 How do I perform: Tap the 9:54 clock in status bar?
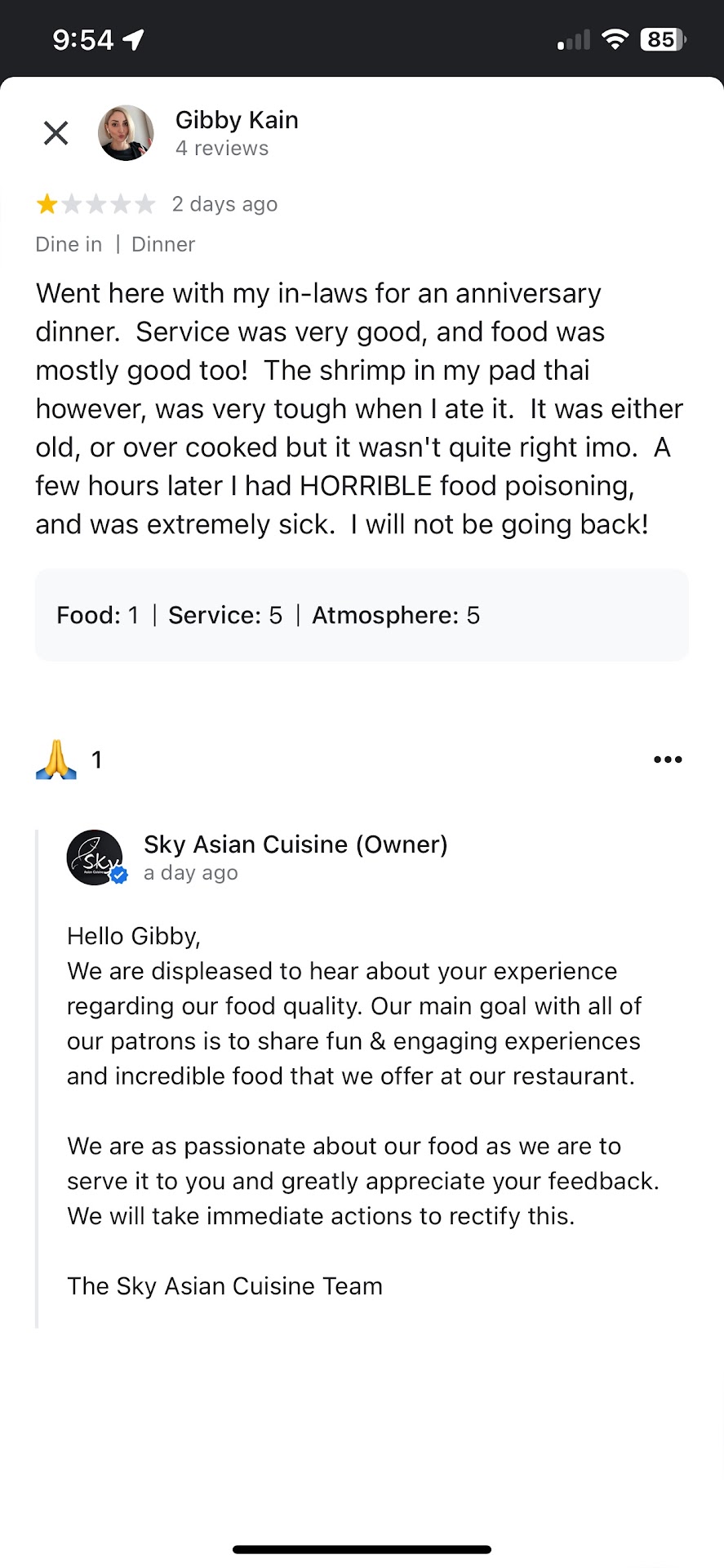click(82, 39)
